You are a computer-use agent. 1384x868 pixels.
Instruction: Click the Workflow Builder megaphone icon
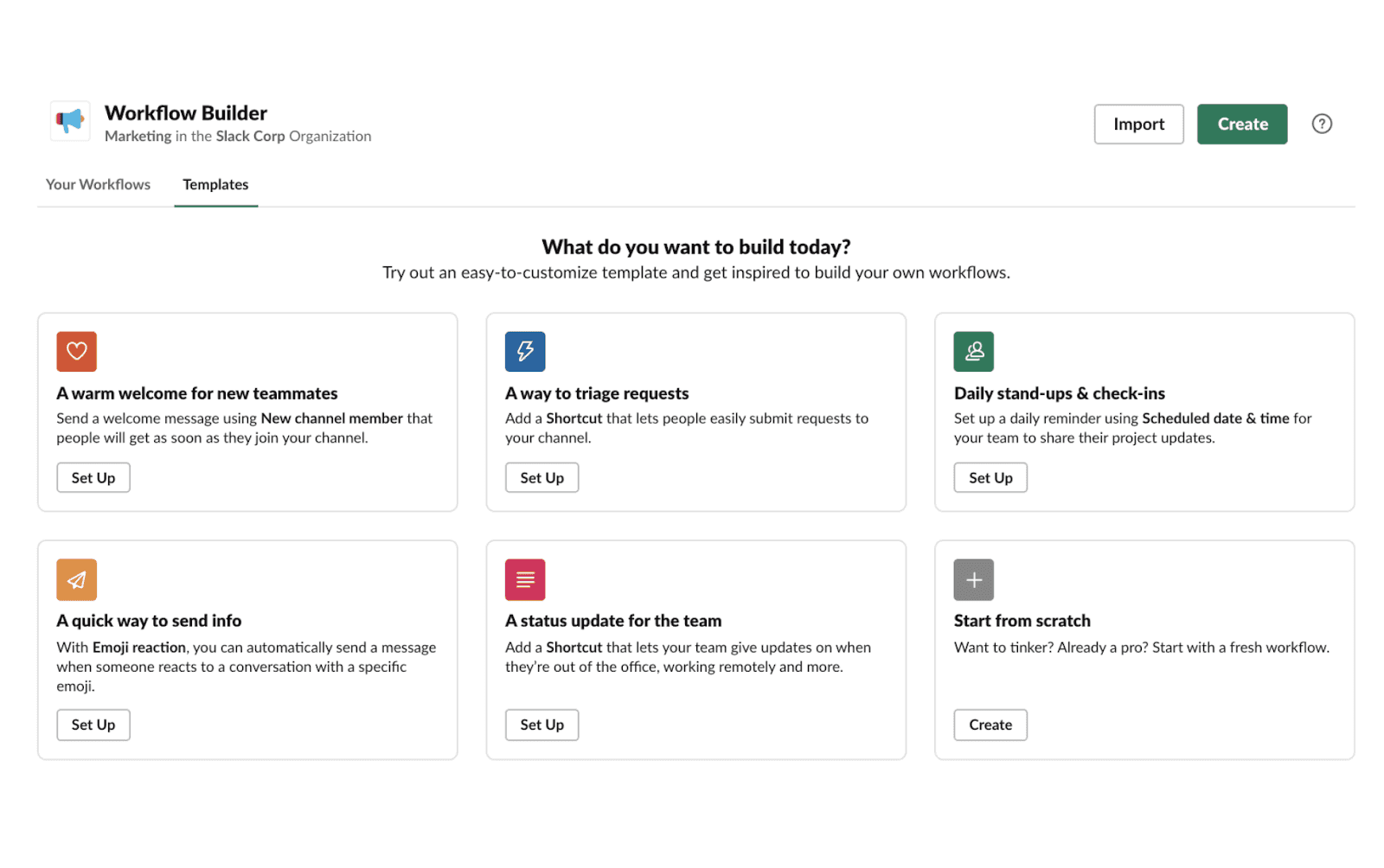[x=70, y=122]
